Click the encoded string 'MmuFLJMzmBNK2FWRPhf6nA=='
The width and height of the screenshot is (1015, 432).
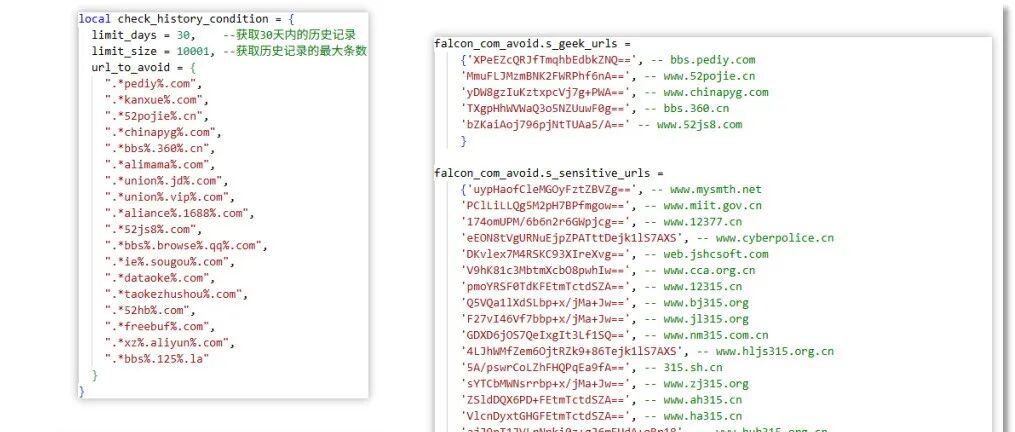pyautogui.click(x=545, y=76)
